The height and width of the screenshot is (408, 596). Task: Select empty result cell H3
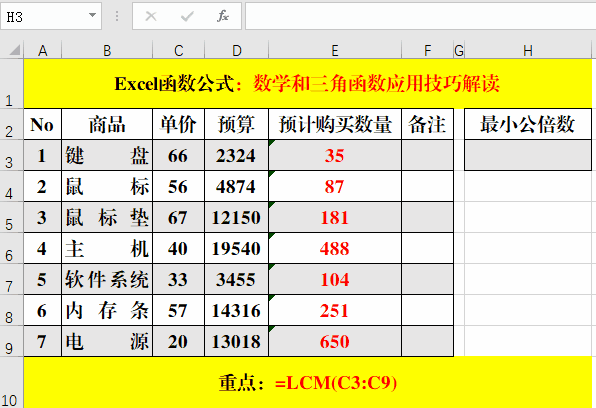tap(528, 155)
